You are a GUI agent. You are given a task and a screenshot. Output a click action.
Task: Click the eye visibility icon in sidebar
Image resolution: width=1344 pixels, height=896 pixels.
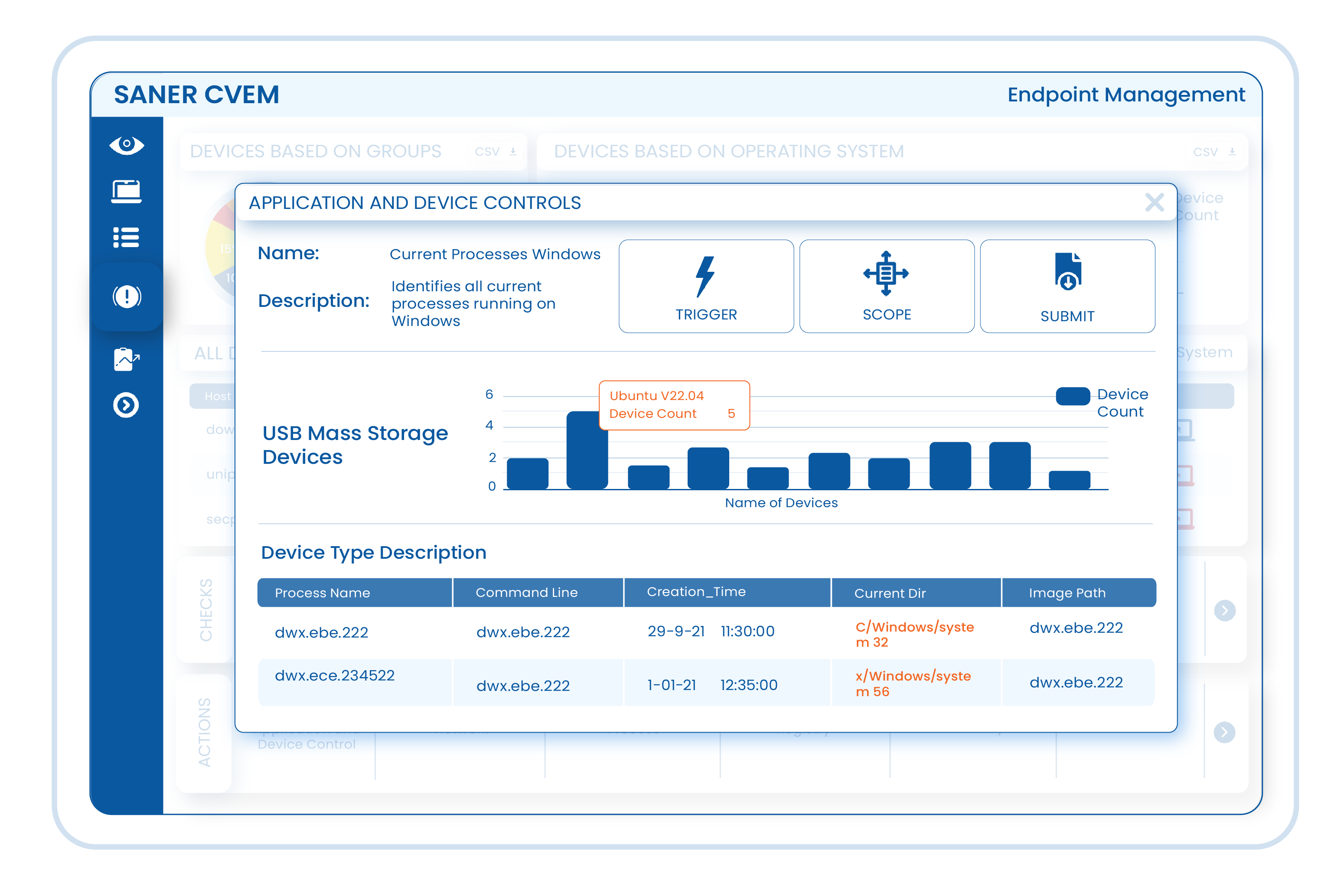click(126, 145)
